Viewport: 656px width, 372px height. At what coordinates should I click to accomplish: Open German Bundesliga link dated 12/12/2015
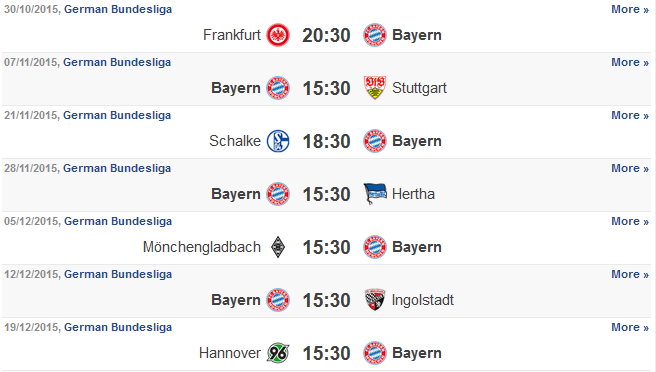click(118, 275)
